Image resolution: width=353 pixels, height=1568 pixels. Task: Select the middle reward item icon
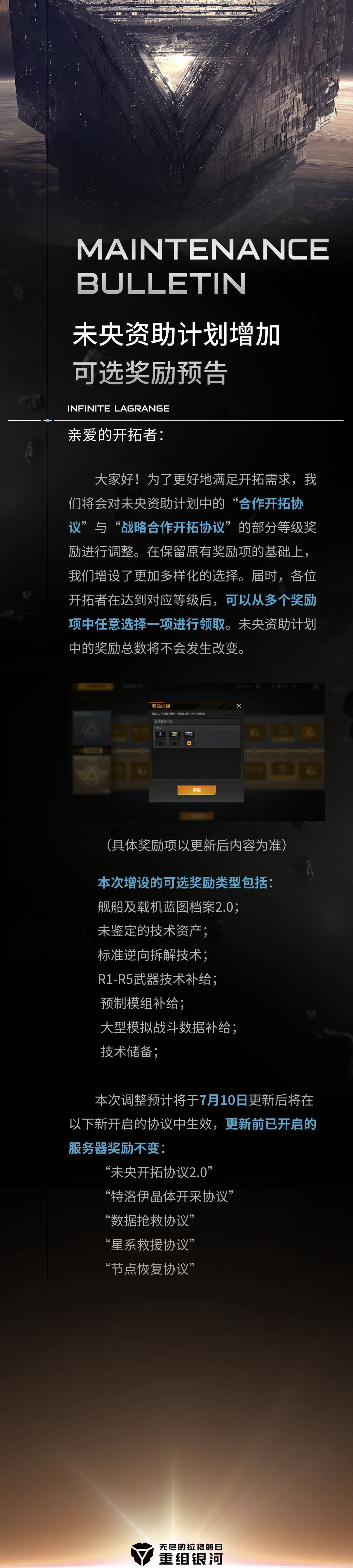(x=175, y=734)
